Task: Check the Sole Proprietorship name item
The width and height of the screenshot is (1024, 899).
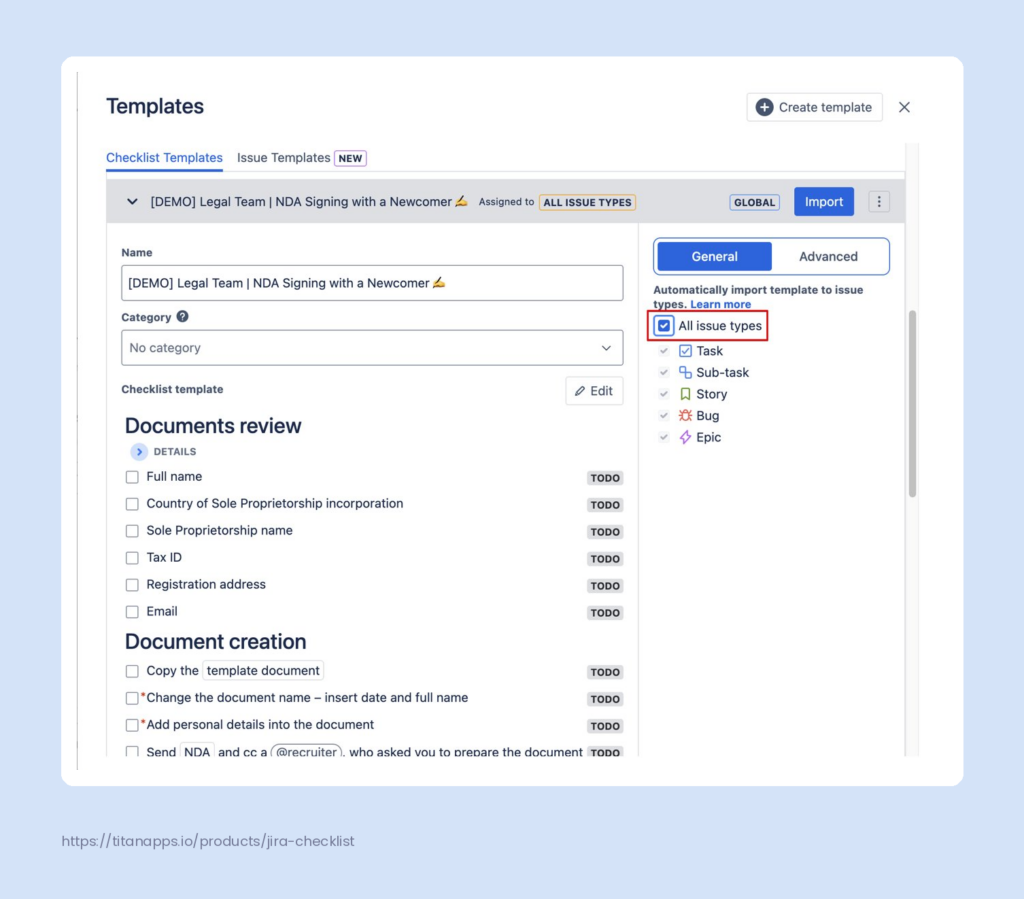Action: 132,531
